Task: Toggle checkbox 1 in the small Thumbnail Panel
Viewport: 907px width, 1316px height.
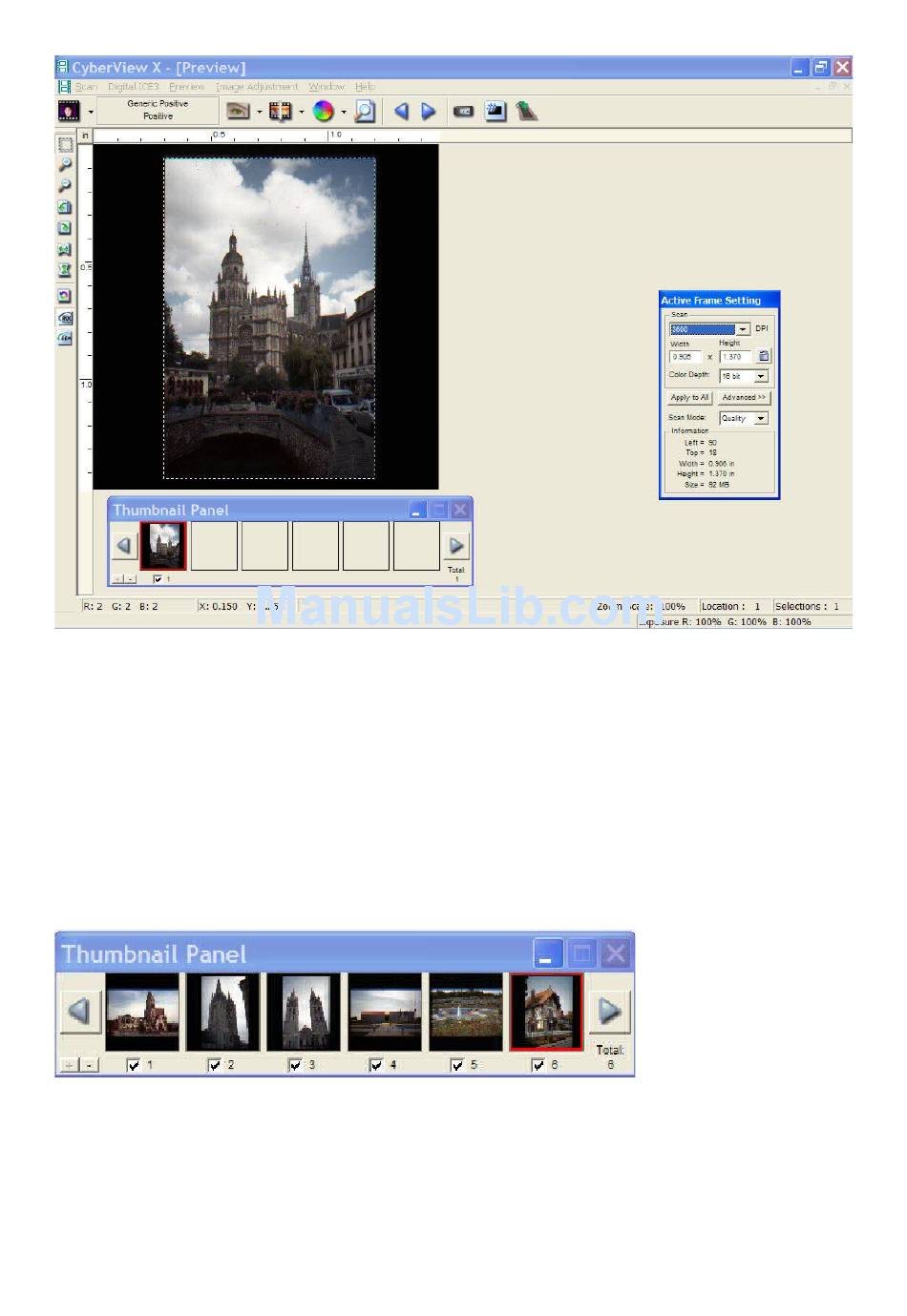Action: coord(158,579)
